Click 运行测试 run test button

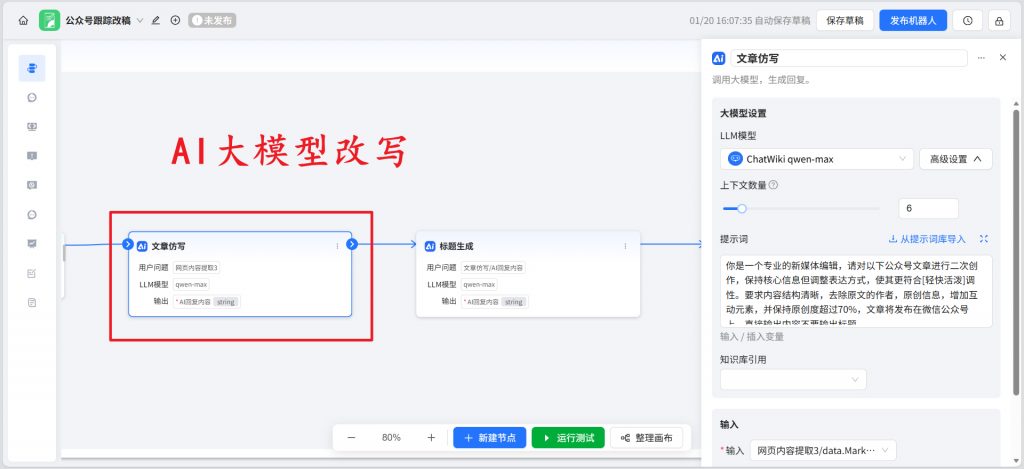[x=568, y=438]
